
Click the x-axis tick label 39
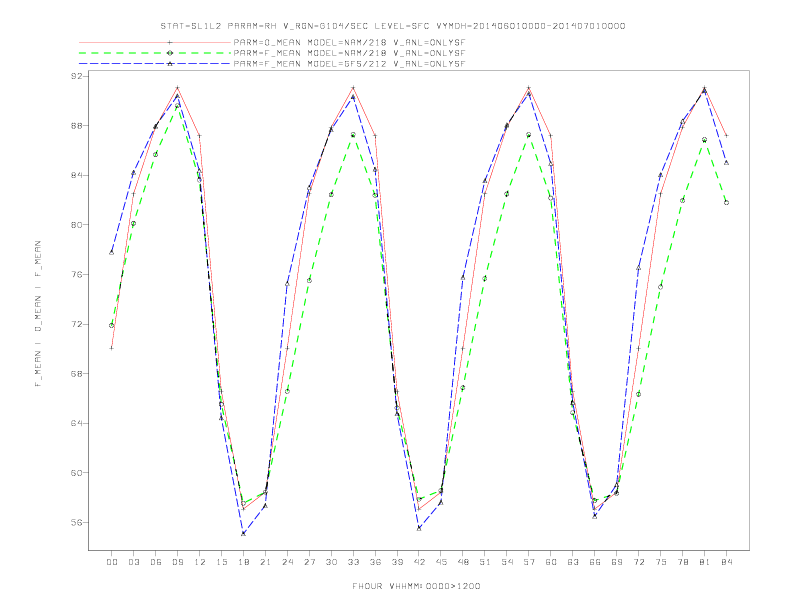pos(397,562)
